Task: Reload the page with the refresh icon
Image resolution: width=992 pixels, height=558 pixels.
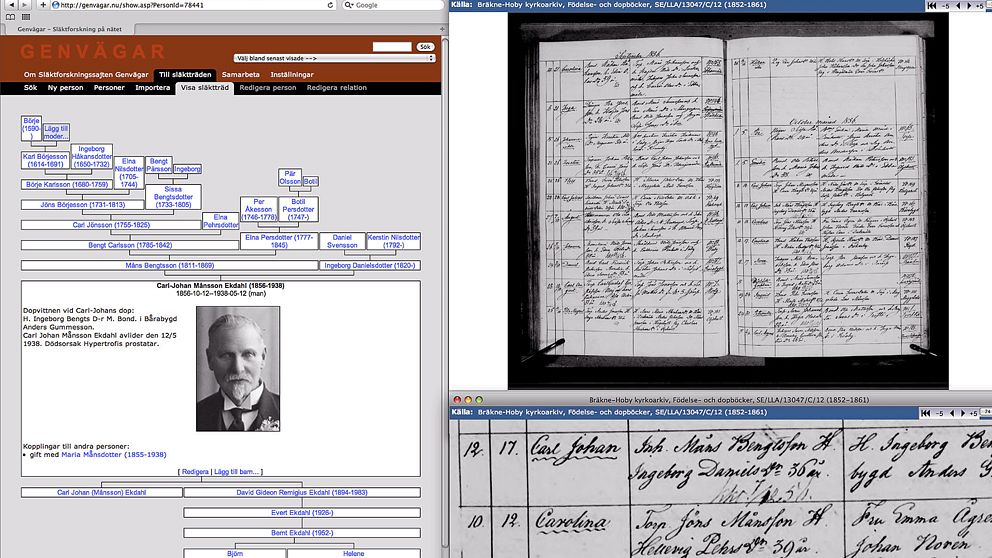Action: pyautogui.click(x=333, y=5)
